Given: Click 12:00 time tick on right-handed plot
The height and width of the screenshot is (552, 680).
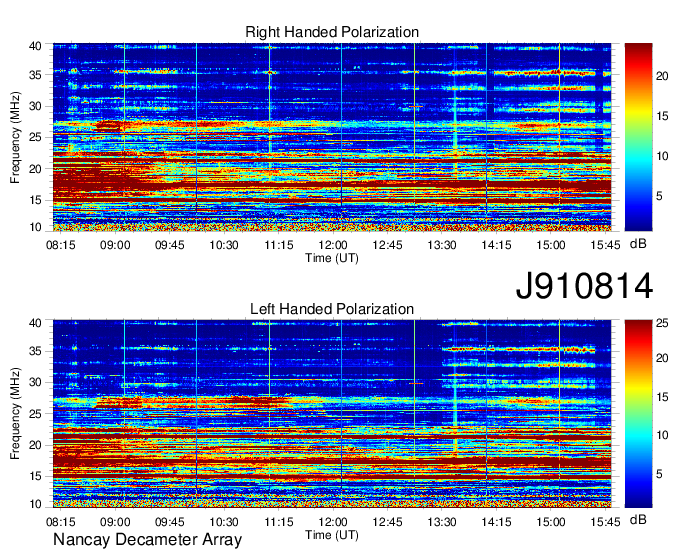Looking at the screenshot, I should tap(333, 245).
